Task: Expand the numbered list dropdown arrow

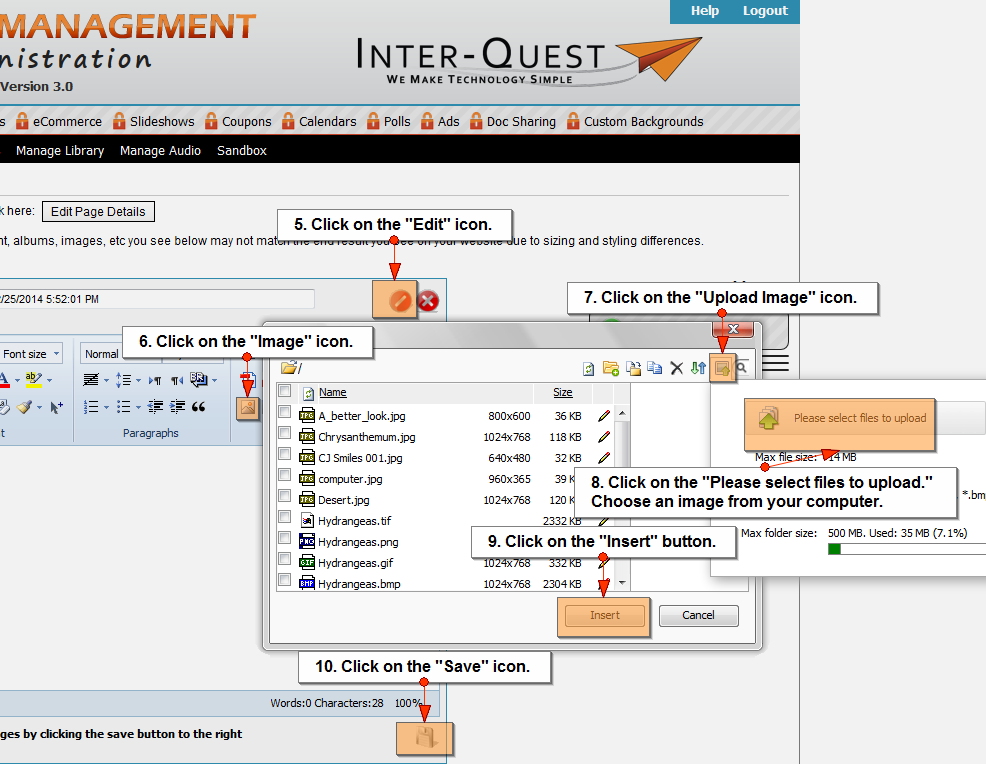Action: point(107,407)
